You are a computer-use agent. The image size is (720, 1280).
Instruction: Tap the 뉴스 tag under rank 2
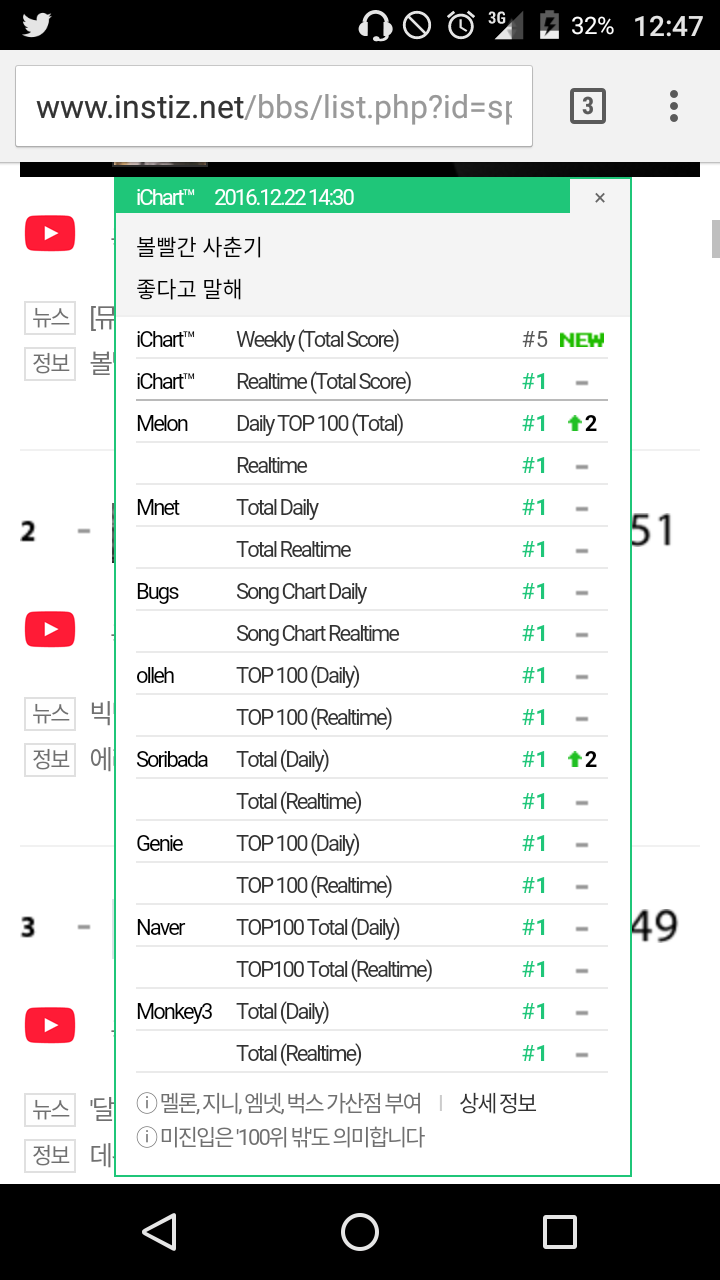51,713
